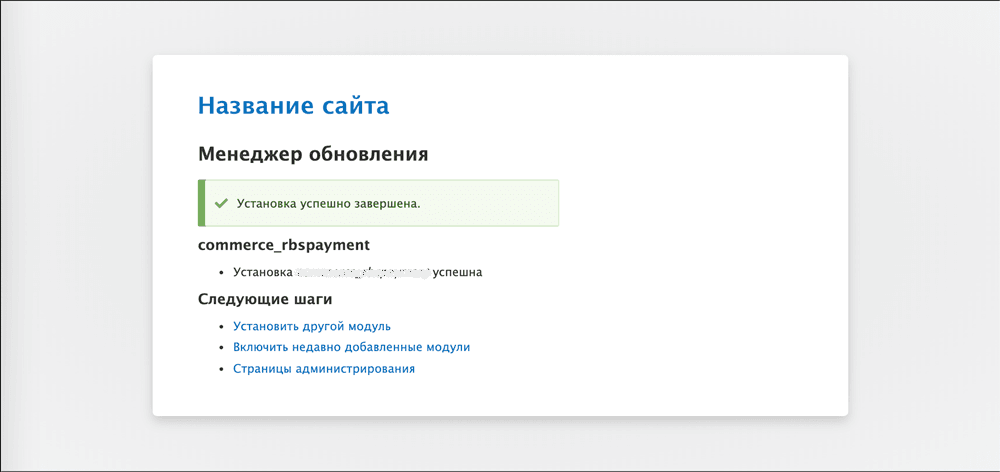The width and height of the screenshot is (1000, 472).
Task: Click the bullet before "Установить другой модуль"
Action: (221, 327)
